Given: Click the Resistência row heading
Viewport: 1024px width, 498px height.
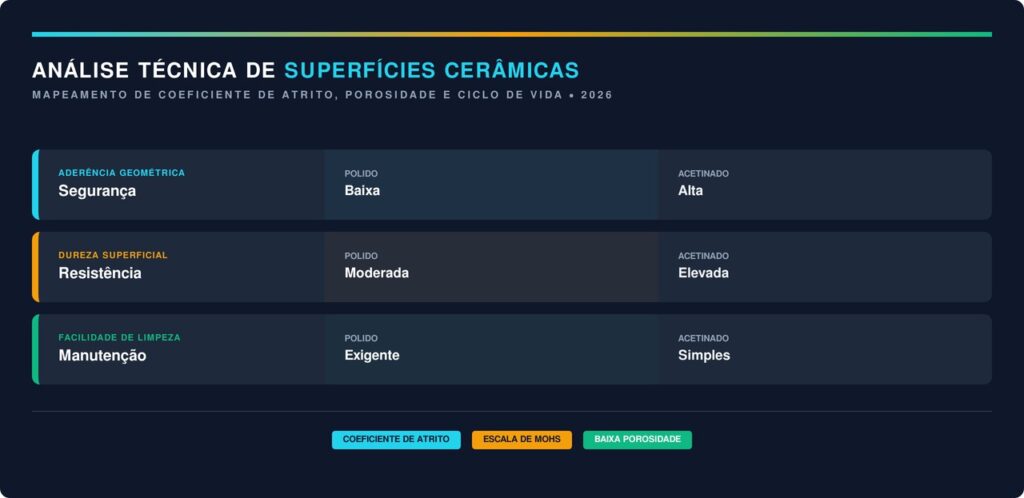Looking at the screenshot, I should click(100, 273).
